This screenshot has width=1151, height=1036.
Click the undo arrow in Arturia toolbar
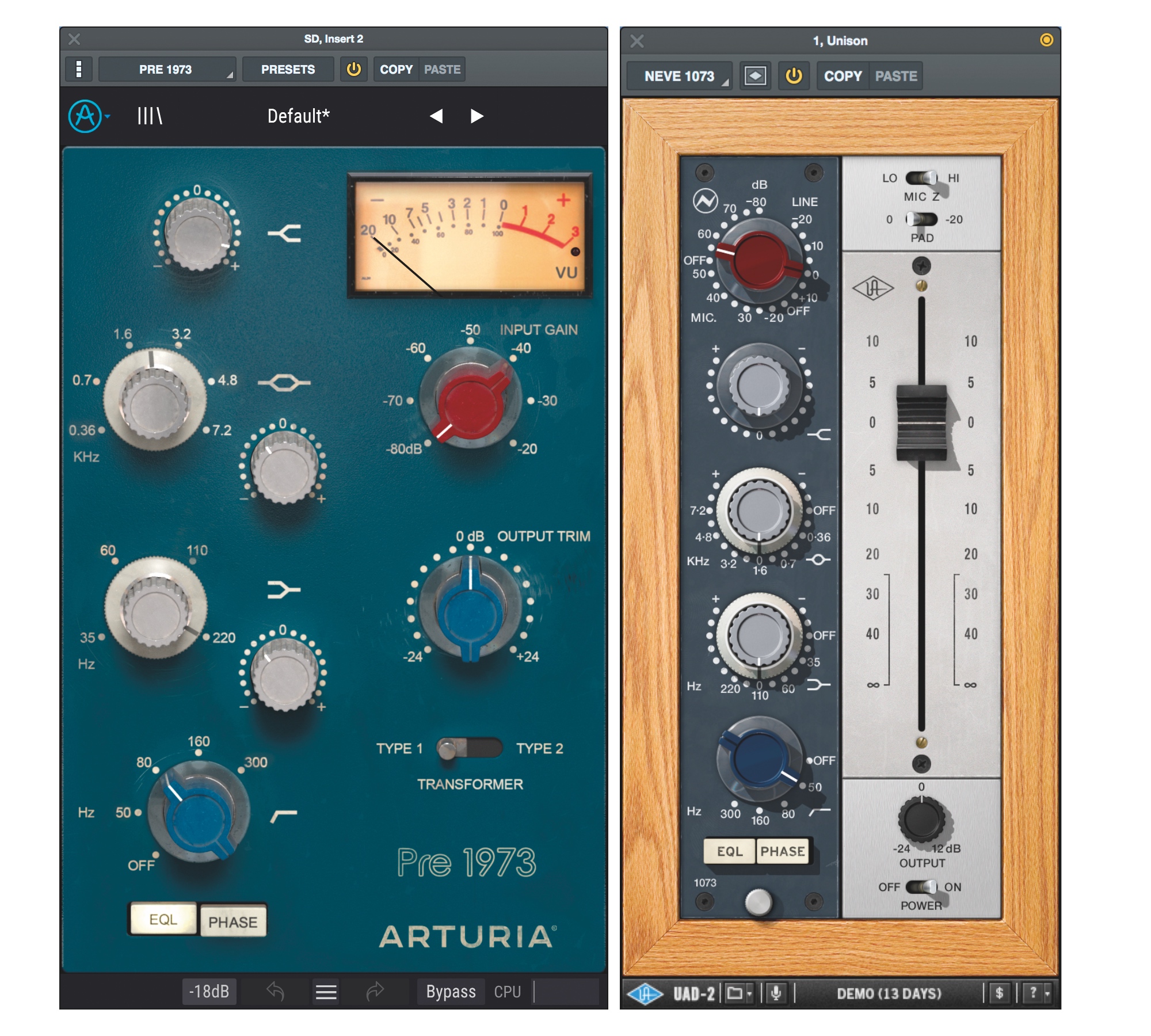(275, 991)
